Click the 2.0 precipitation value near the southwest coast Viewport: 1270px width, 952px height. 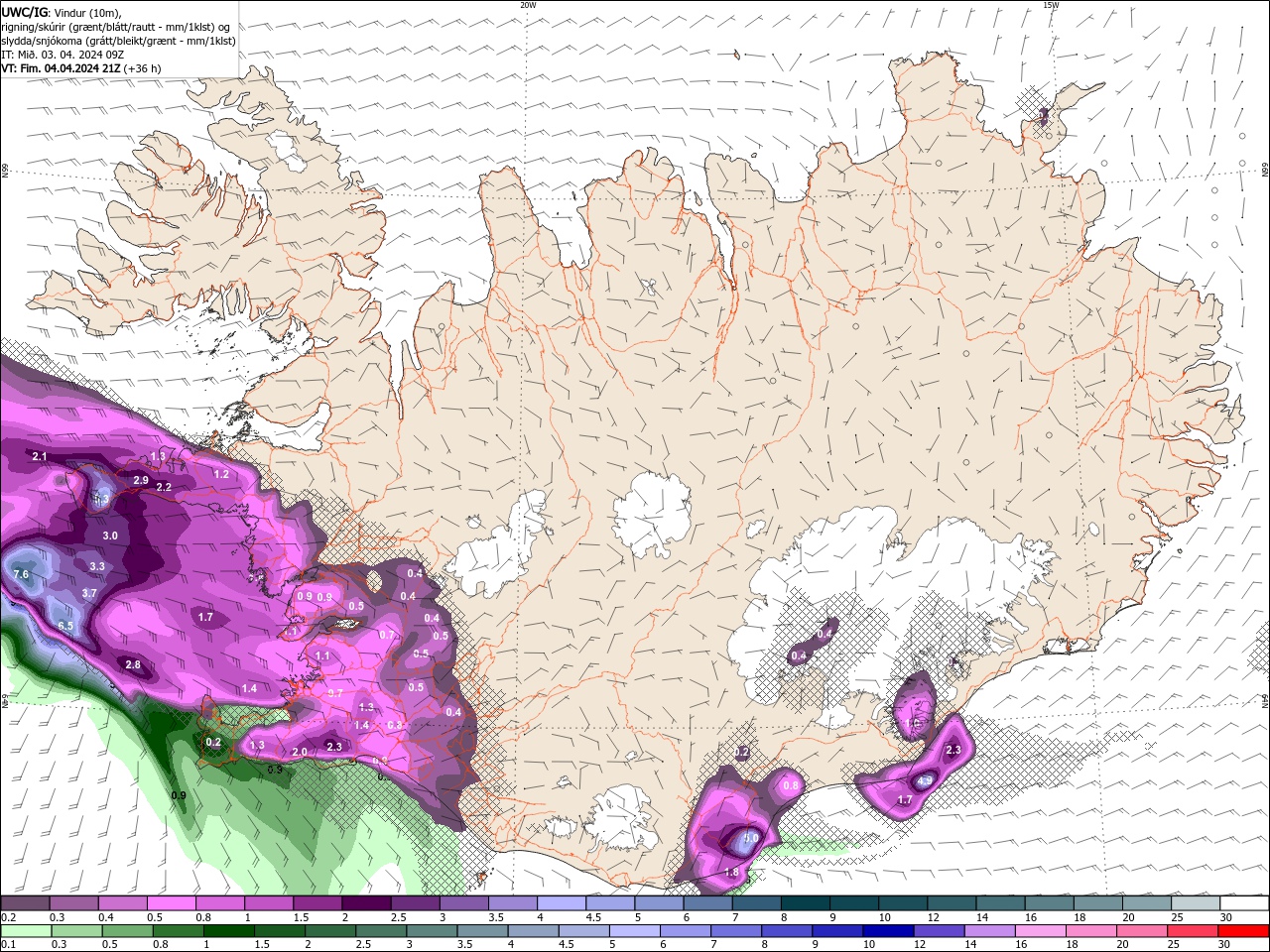click(x=299, y=753)
